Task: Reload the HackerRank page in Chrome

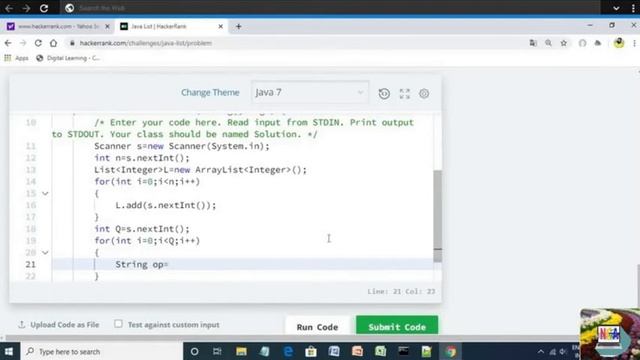Action: (38, 43)
